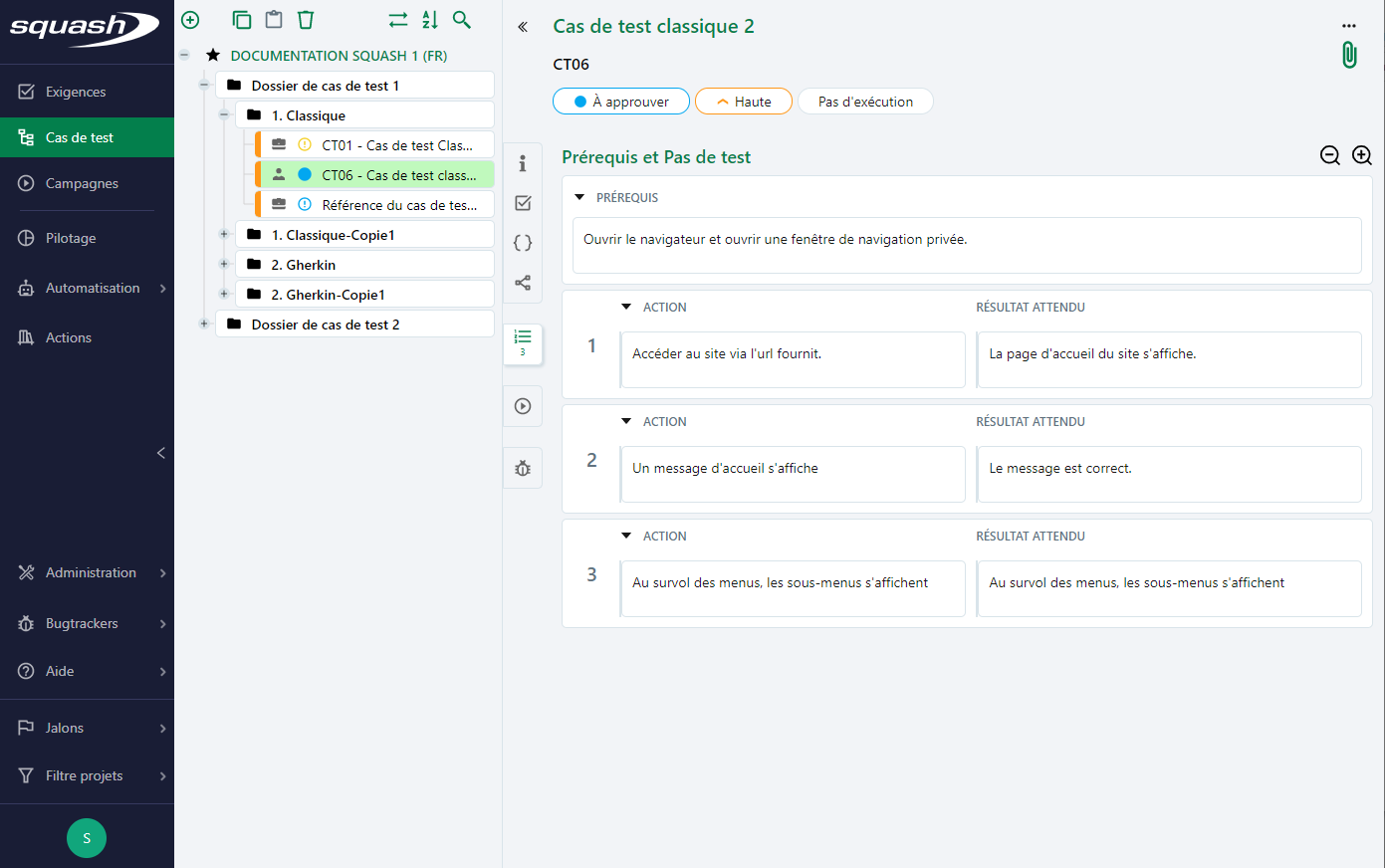1385x868 pixels.
Task: Zoom out the test steps view
Action: click(1329, 155)
